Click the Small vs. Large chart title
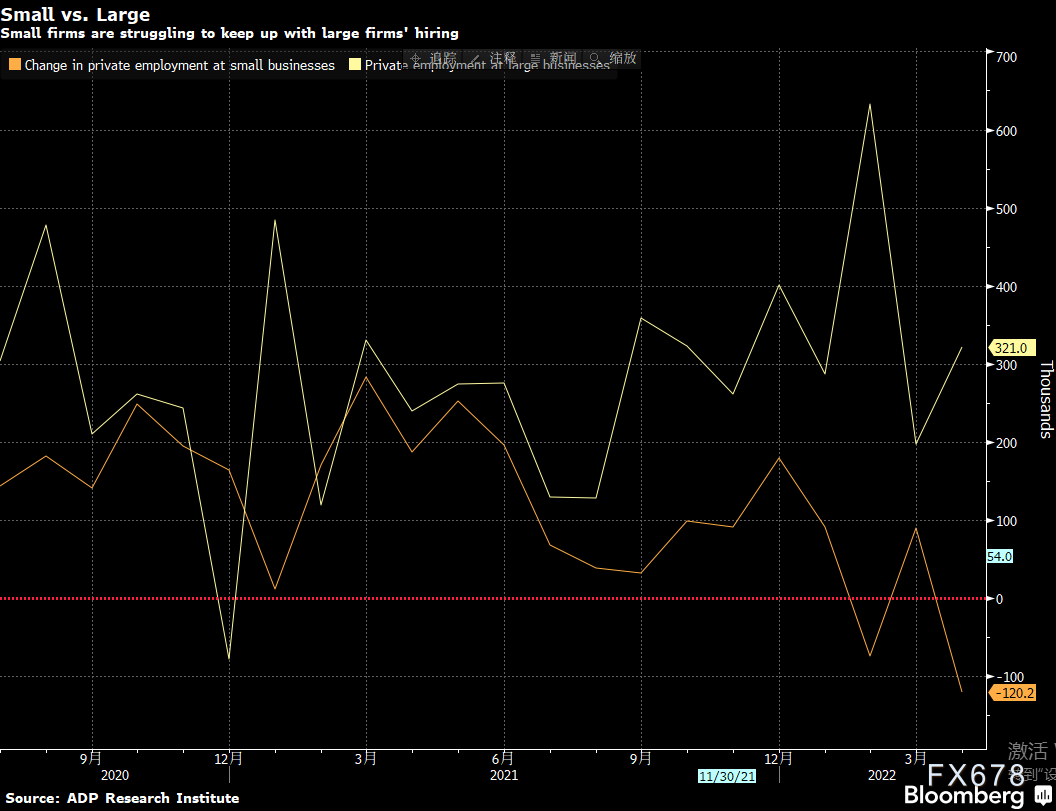 pos(75,14)
